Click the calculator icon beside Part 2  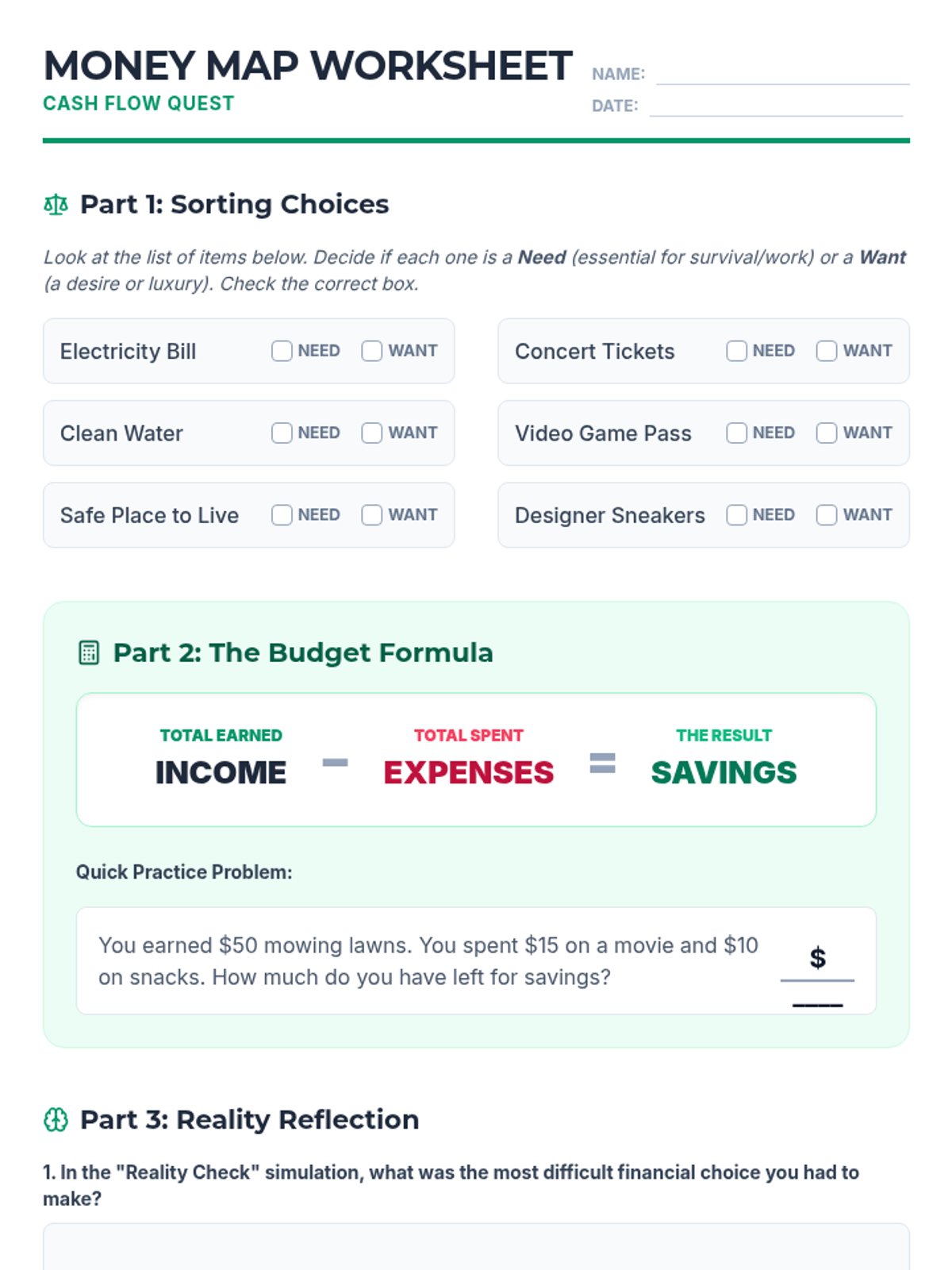(89, 652)
